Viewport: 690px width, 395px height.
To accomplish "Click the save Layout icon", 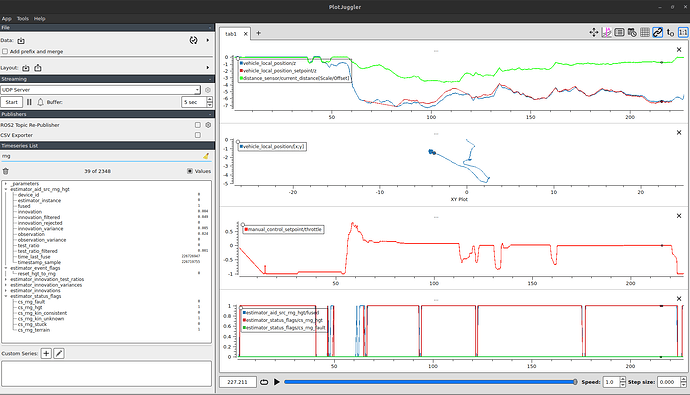I will (x=38, y=68).
